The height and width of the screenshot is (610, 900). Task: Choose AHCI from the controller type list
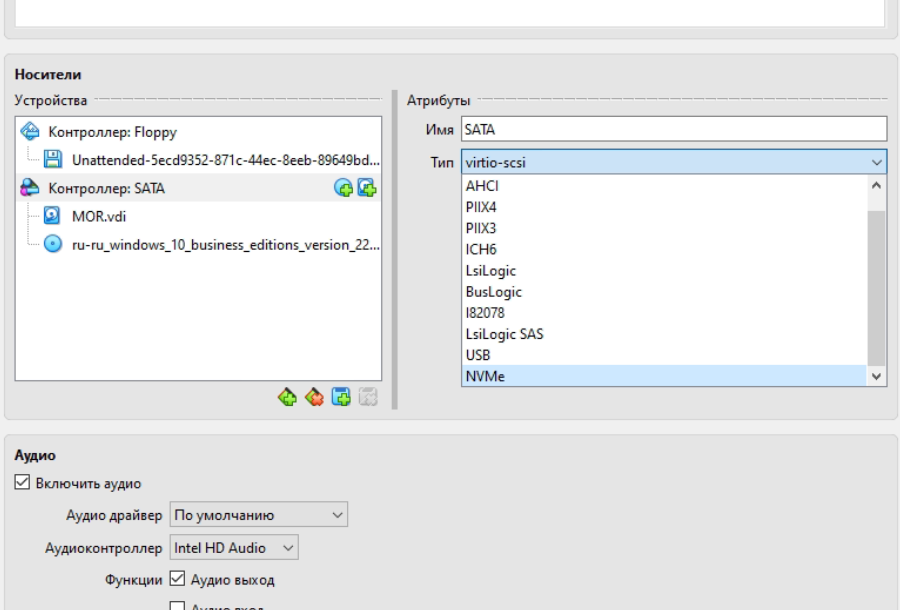click(x=482, y=186)
